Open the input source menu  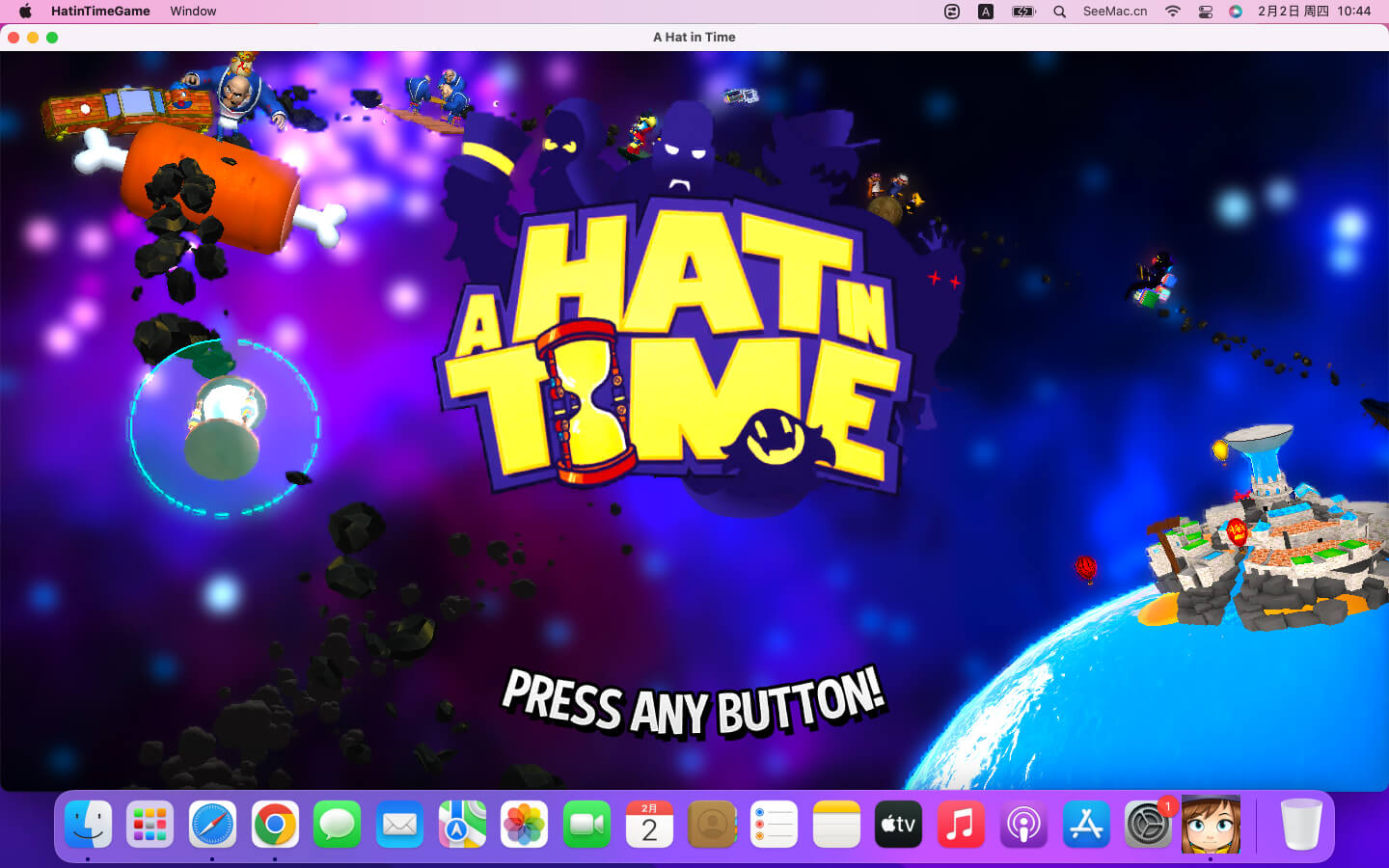click(x=985, y=12)
